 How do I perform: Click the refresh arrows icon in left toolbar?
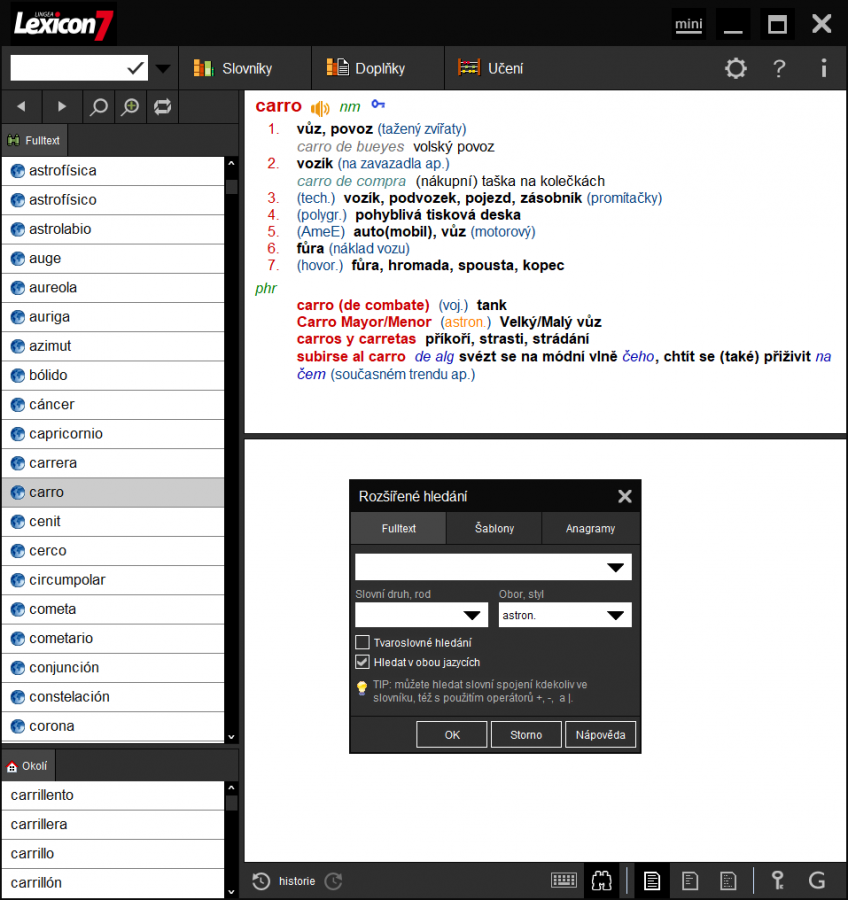pyautogui.click(x=162, y=106)
